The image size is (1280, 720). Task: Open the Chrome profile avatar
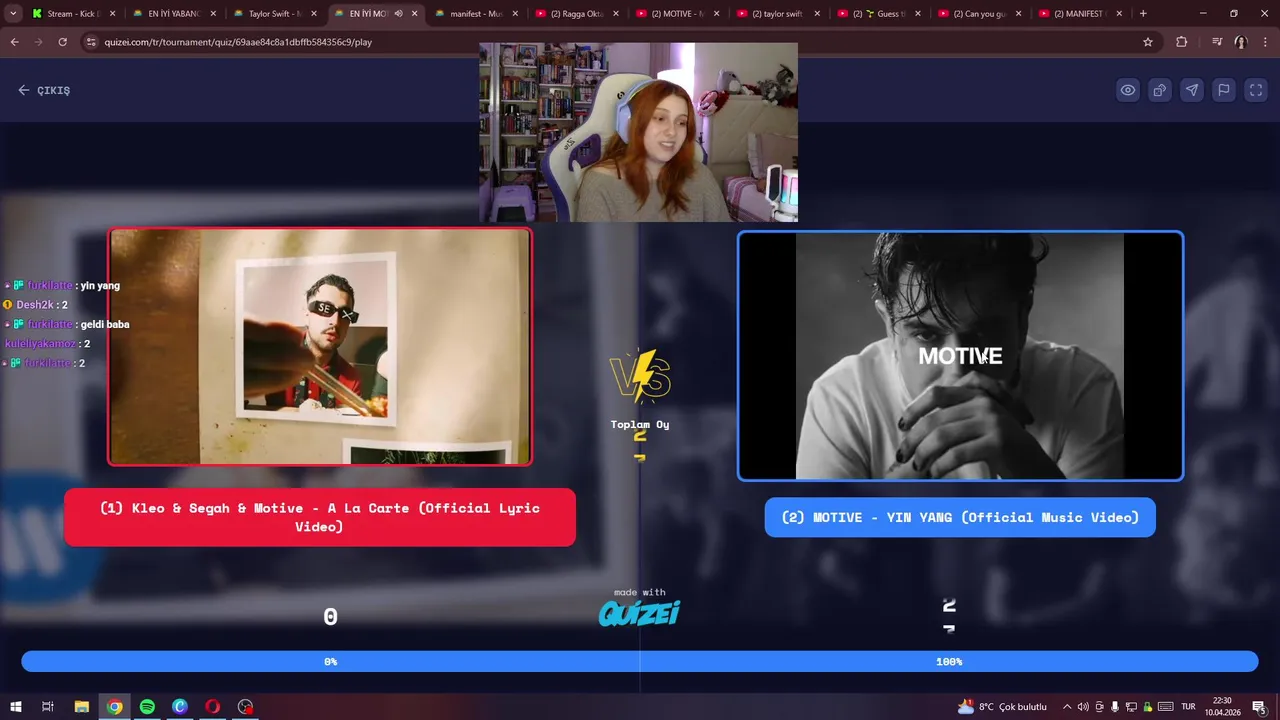[1241, 42]
